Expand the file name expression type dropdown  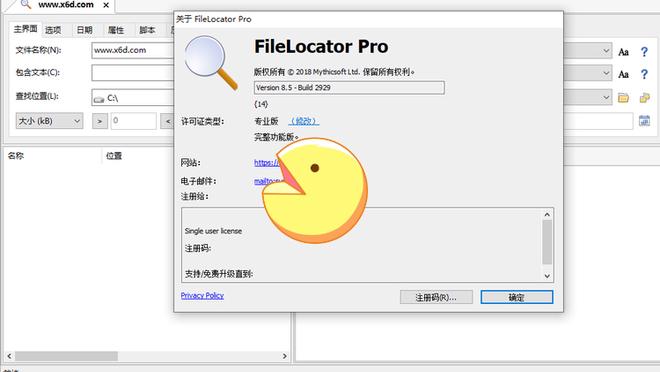coord(606,50)
